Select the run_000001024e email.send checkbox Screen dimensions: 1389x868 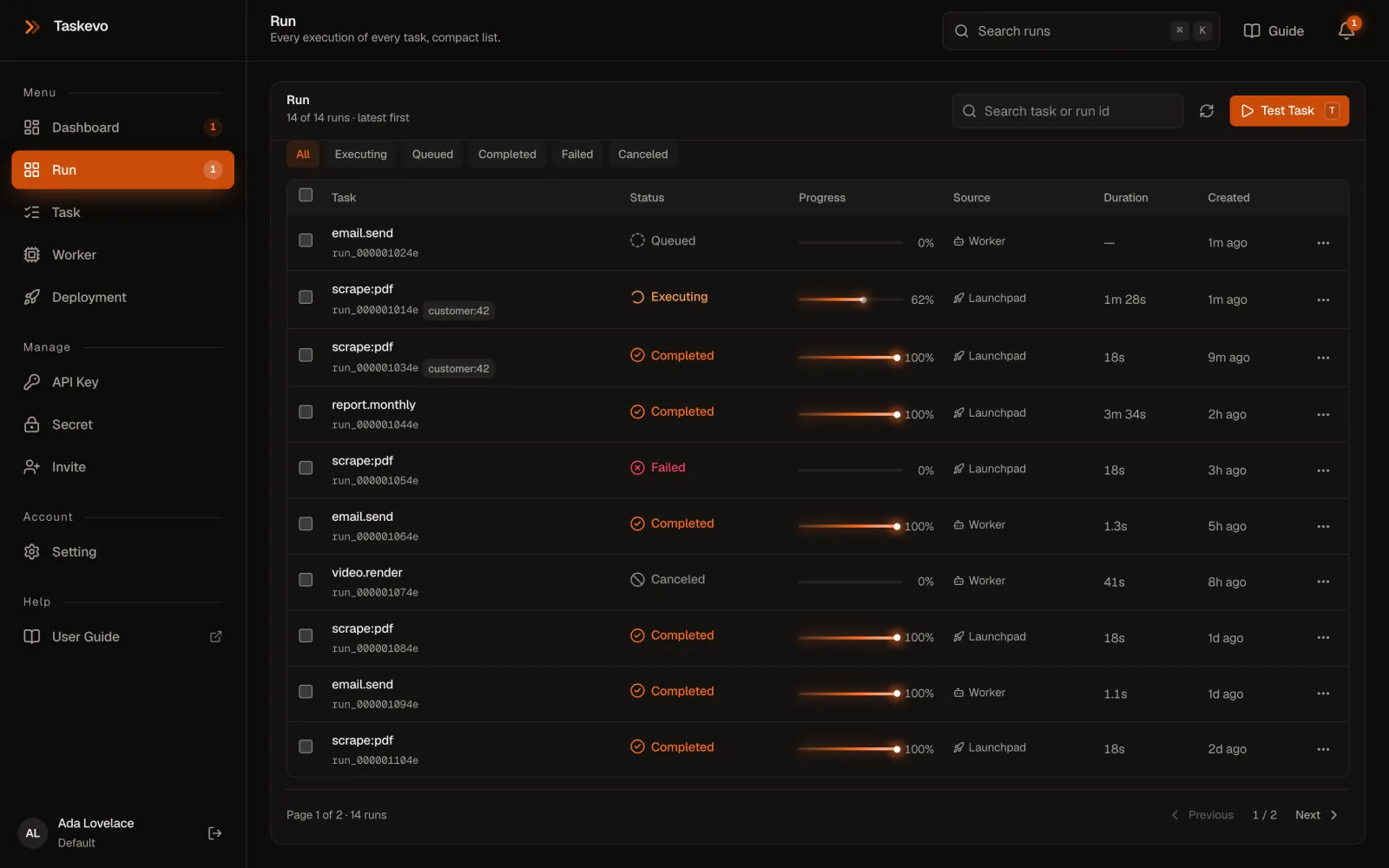306,240
